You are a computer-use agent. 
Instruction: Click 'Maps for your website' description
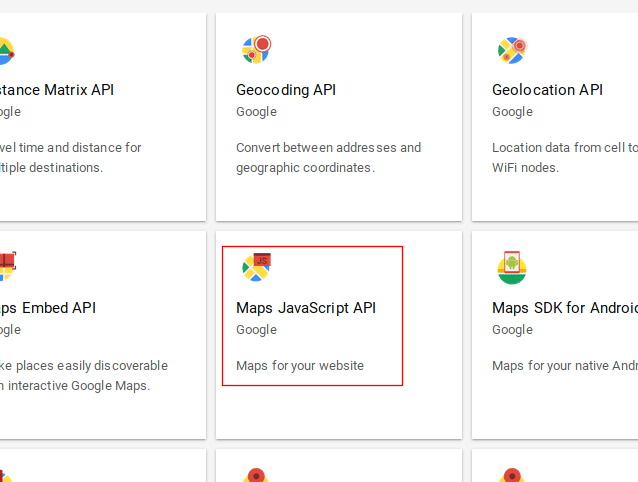tap(300, 366)
